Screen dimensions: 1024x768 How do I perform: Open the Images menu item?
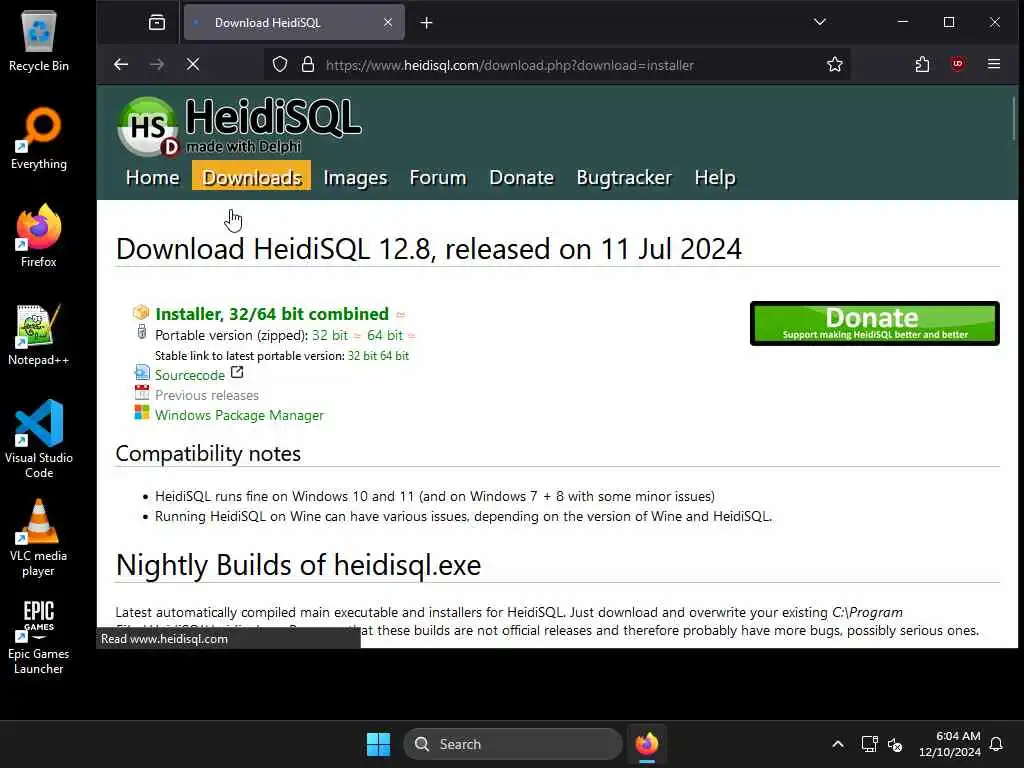click(x=355, y=178)
